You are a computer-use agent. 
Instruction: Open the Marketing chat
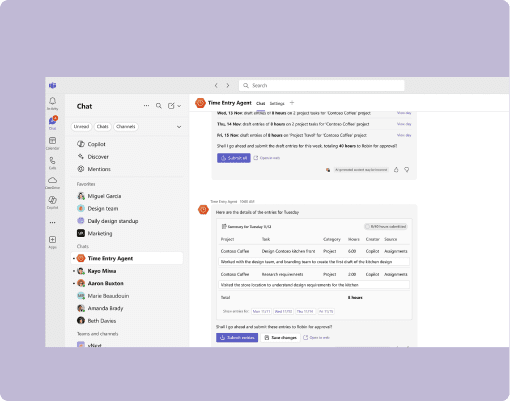click(127, 233)
